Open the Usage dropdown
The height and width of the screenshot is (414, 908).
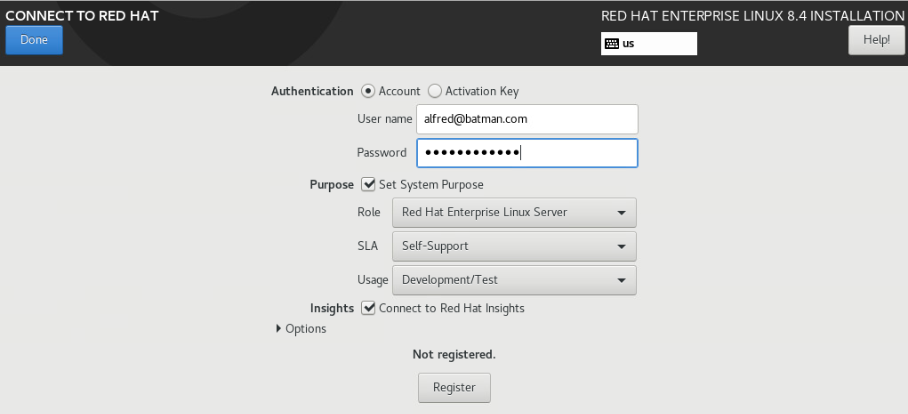point(514,280)
